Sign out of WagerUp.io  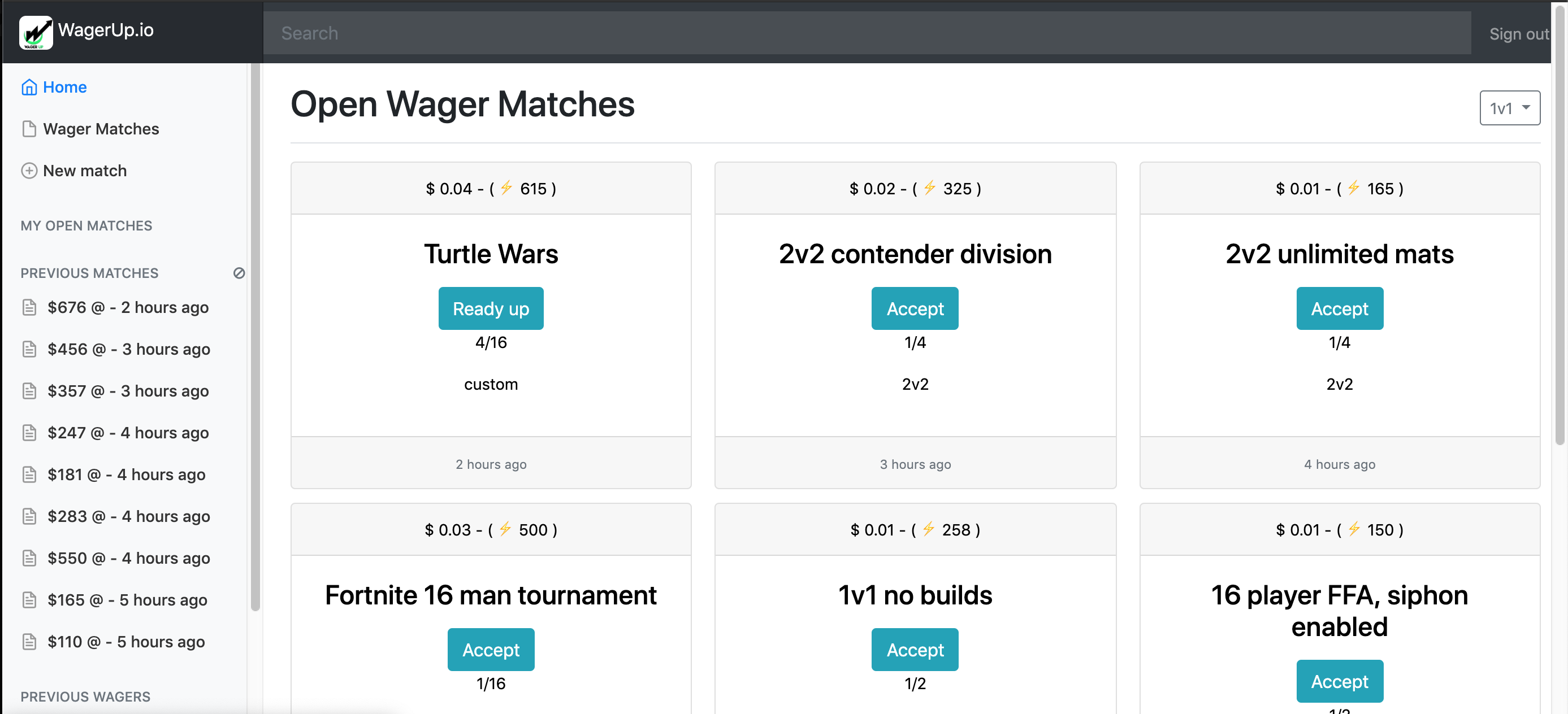[1518, 34]
